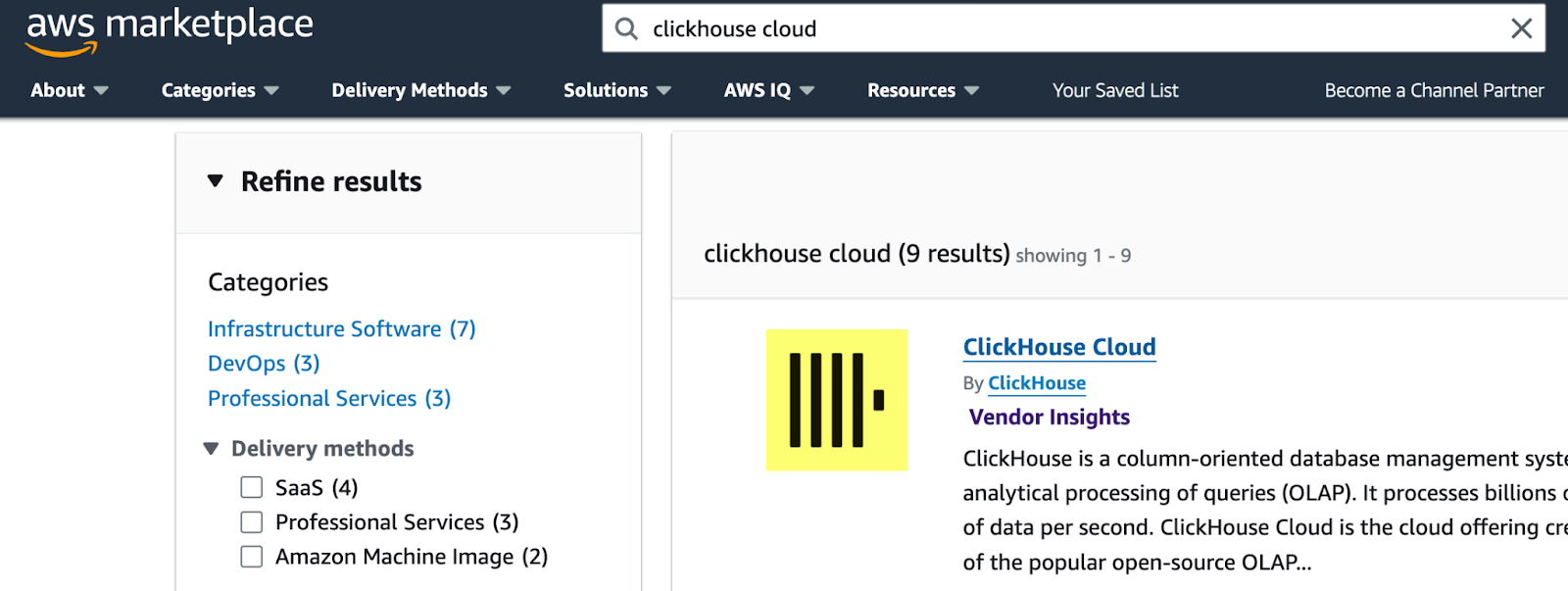This screenshot has width=1568, height=591.
Task: Expand the Solutions menu
Action: [x=616, y=90]
